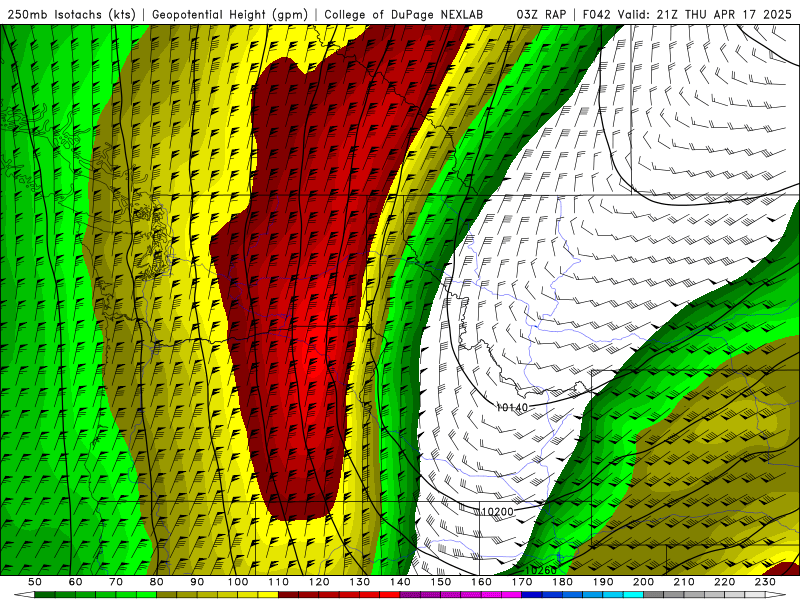Click the 200 value on the color scale
Image resolution: width=800 pixels, height=600 pixels.
[x=644, y=582]
